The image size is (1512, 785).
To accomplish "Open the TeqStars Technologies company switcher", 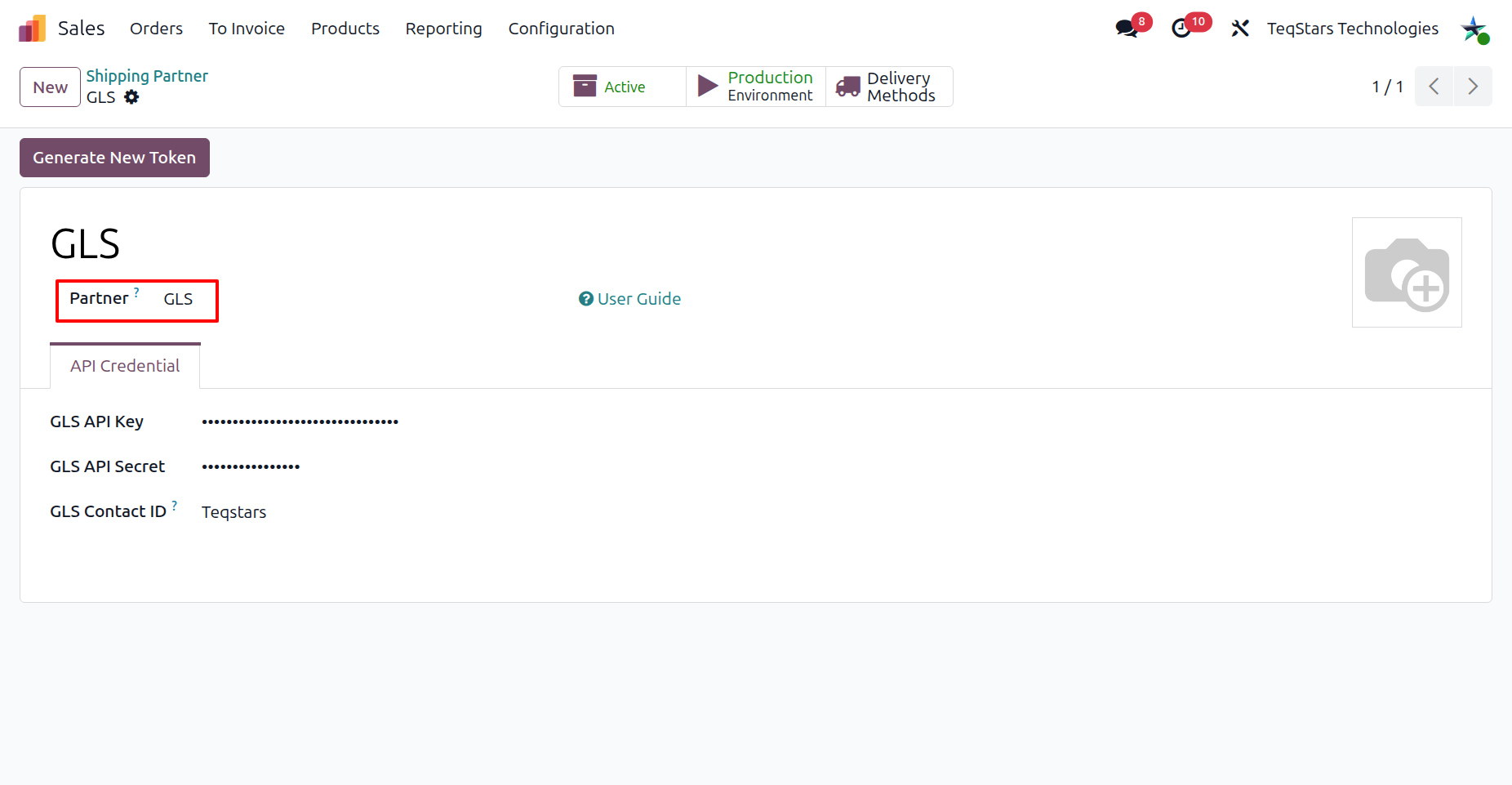I will click(x=1353, y=29).
